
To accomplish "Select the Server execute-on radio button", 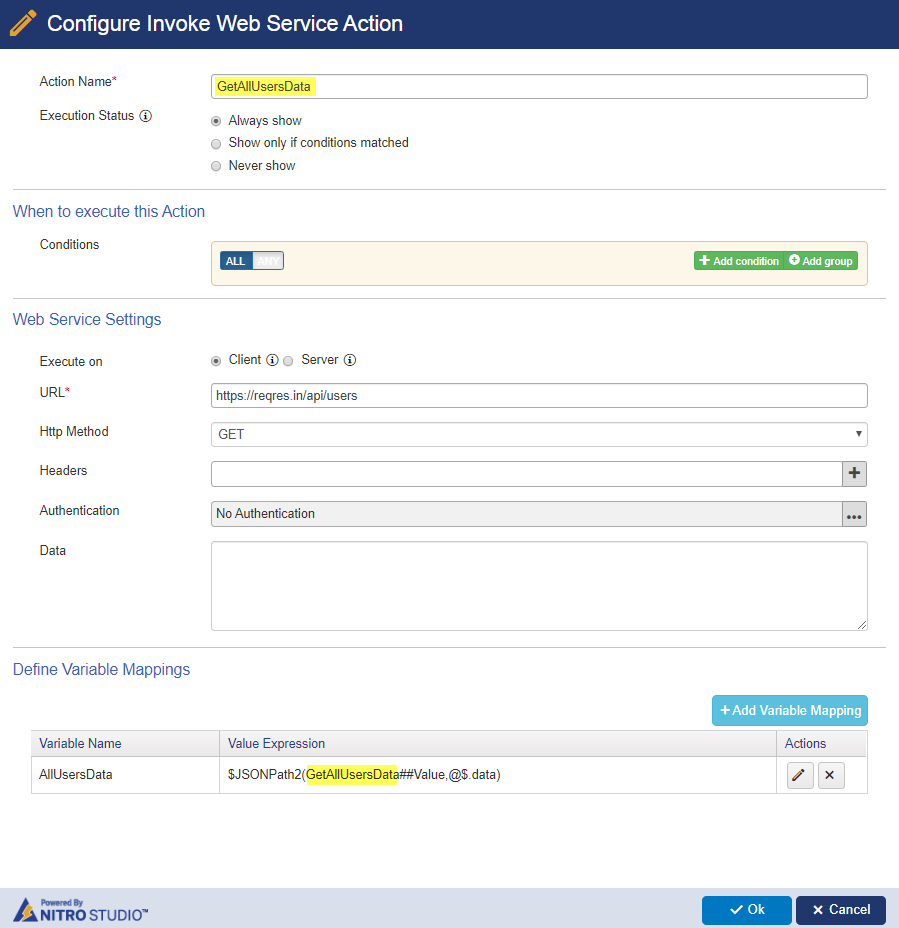I will [x=288, y=361].
